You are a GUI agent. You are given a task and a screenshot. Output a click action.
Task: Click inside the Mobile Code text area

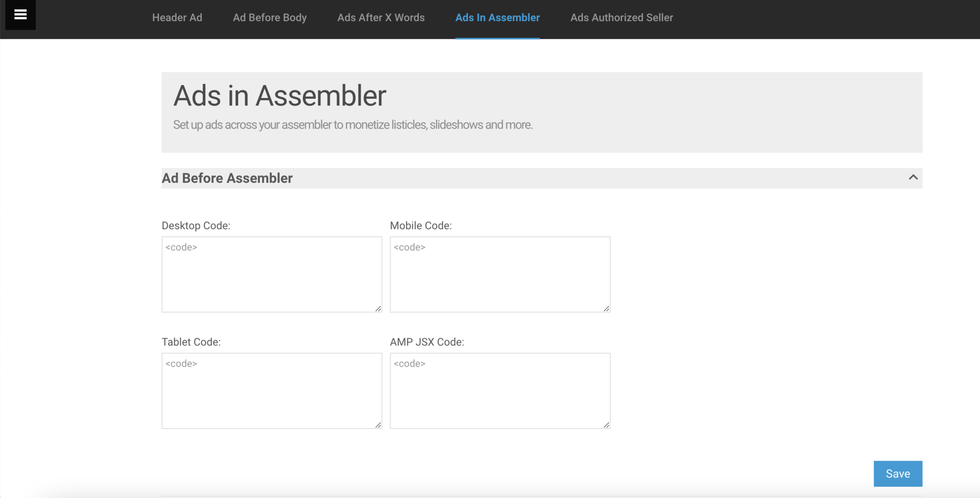(x=499, y=274)
